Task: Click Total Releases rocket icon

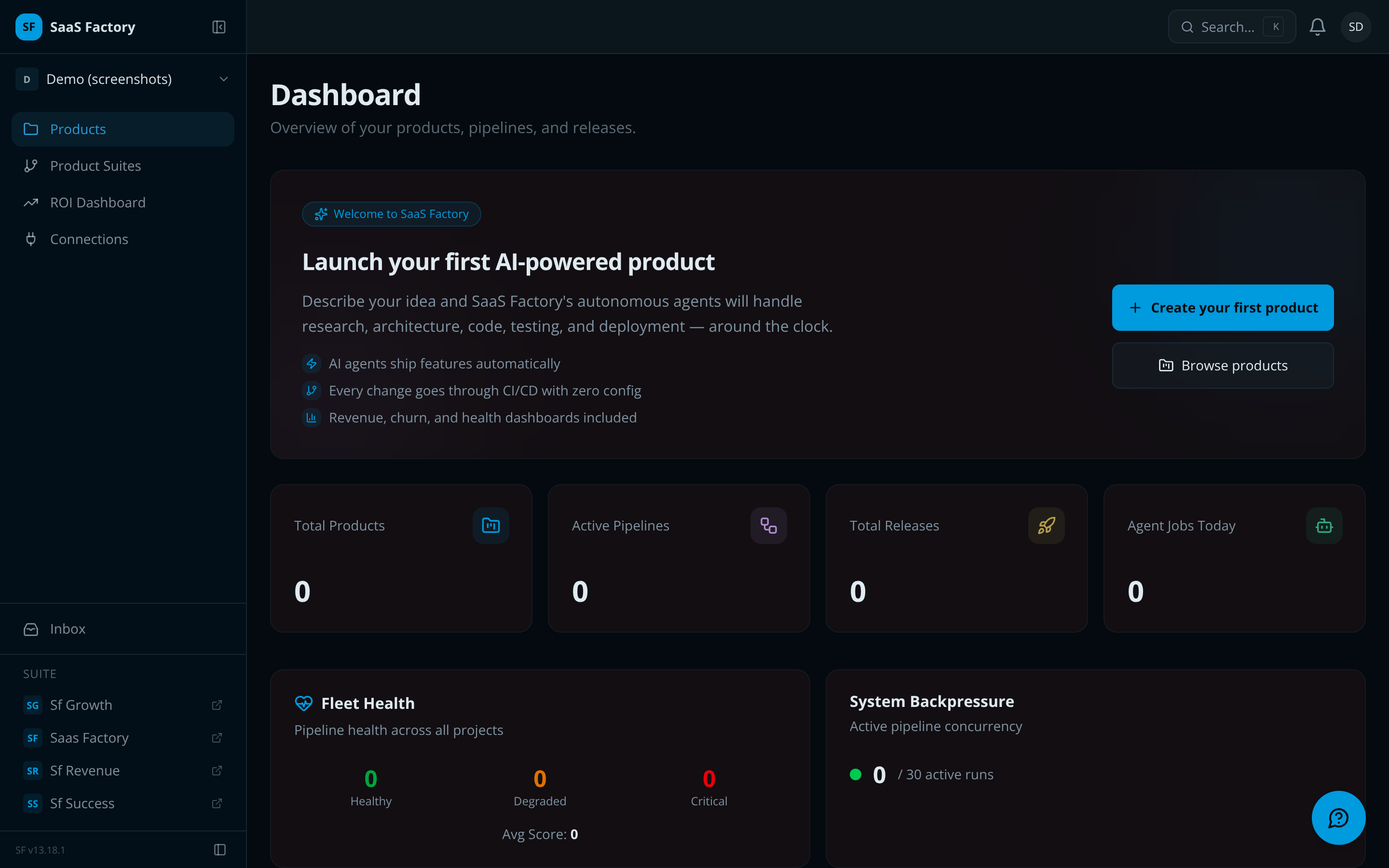Action: 1047,525
